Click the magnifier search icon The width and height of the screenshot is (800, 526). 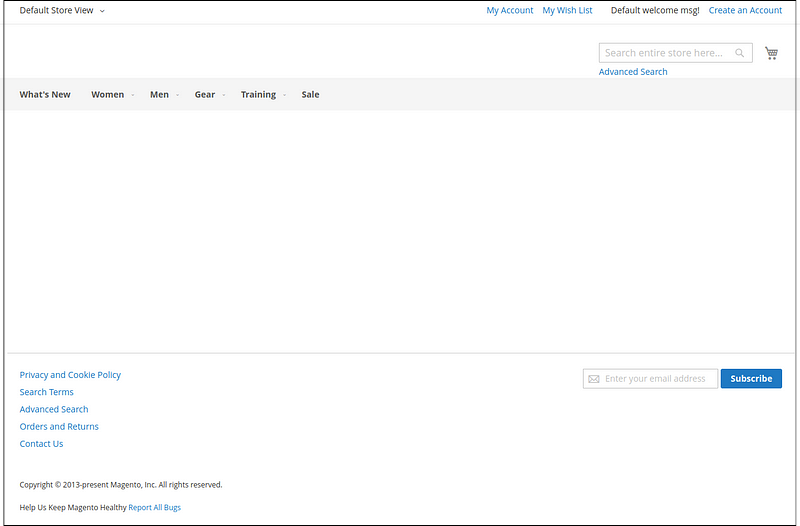tap(740, 53)
